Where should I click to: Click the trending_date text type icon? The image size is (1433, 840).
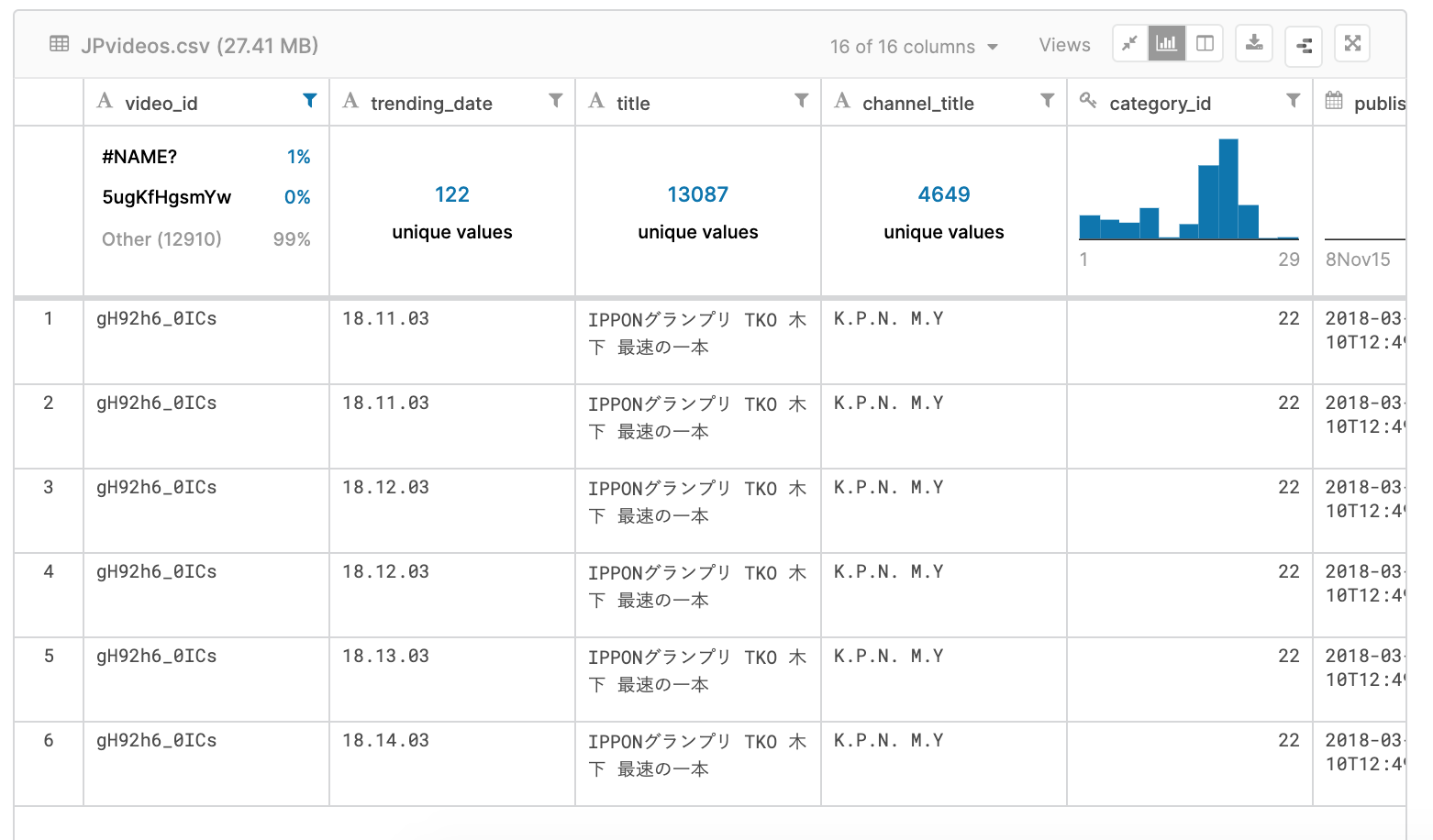click(351, 101)
